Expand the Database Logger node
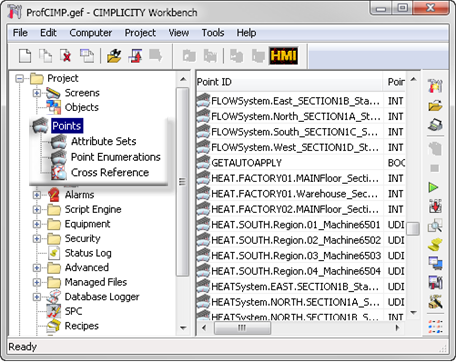This screenshot has height=362, width=457. pyautogui.click(x=37, y=297)
